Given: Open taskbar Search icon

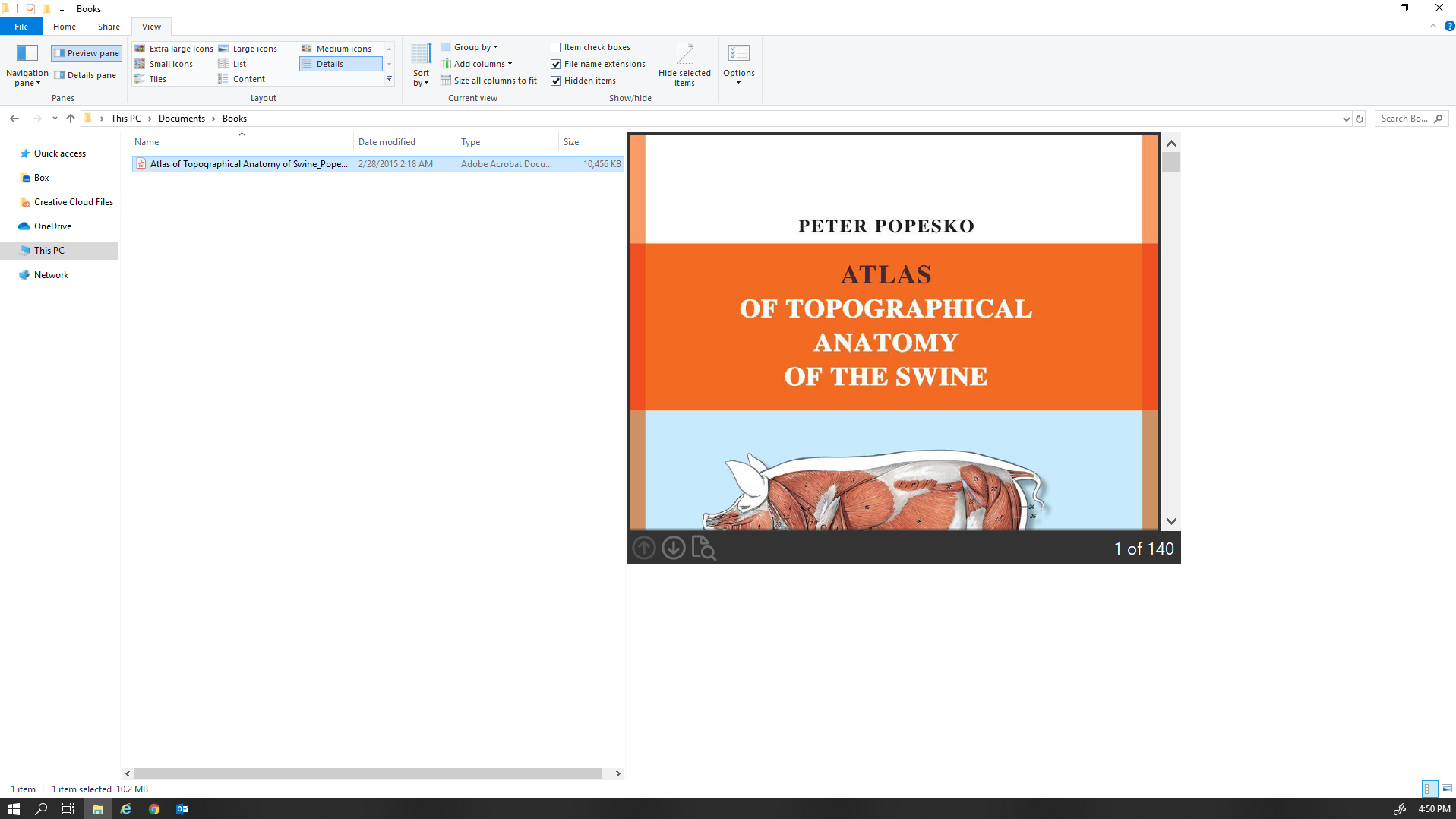Looking at the screenshot, I should (x=41, y=809).
